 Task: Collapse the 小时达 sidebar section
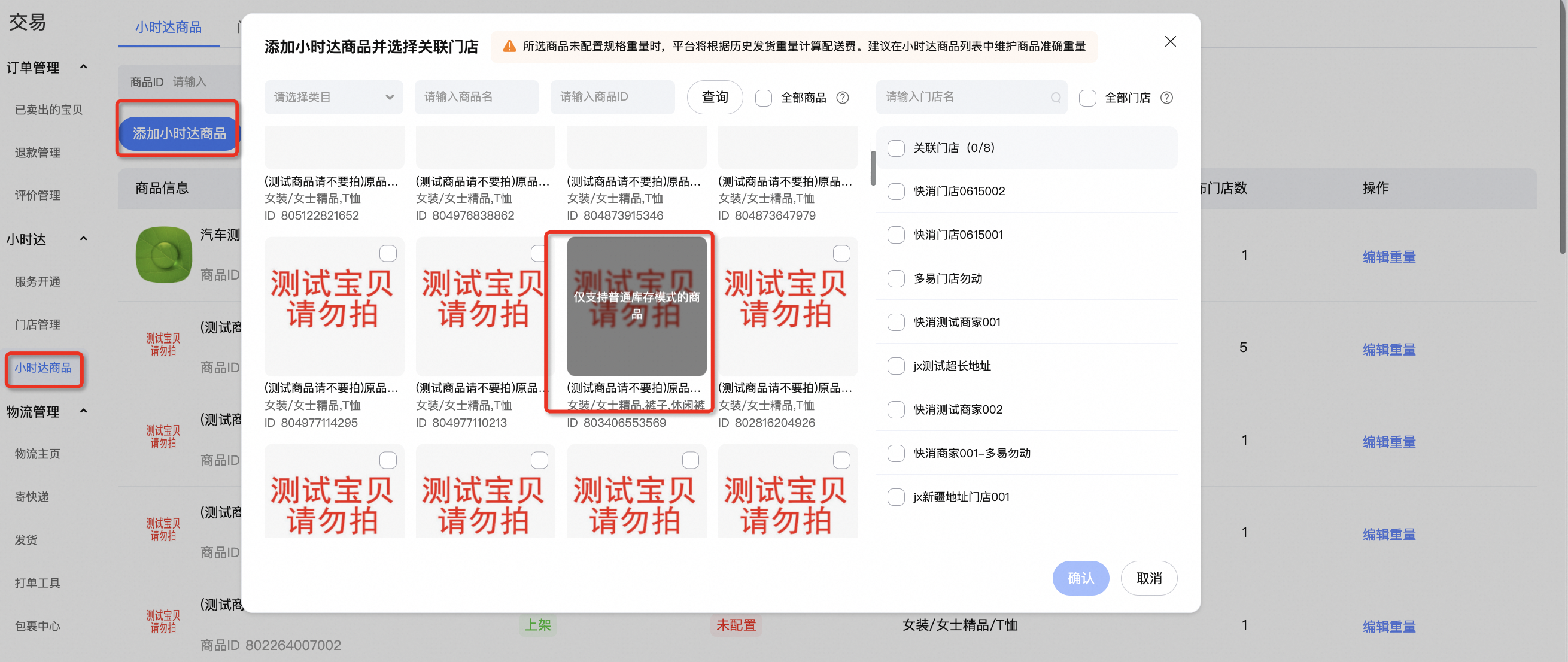[83, 239]
